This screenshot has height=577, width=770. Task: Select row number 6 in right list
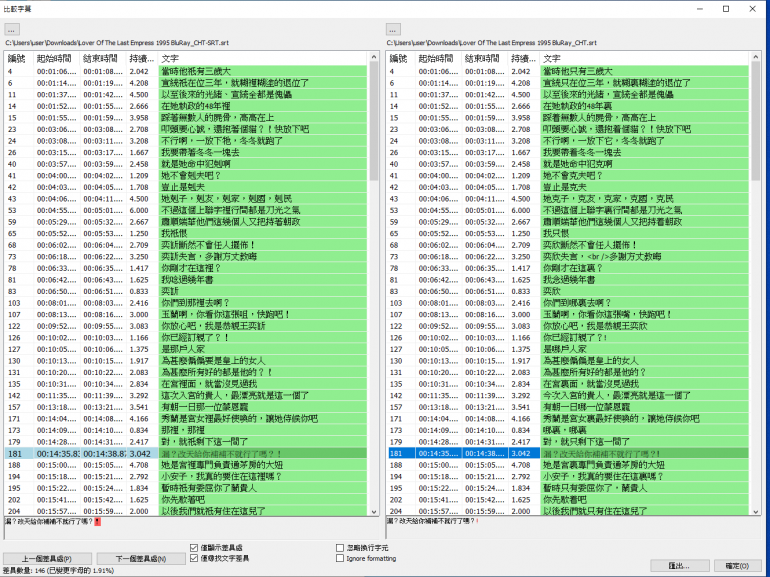tap(392, 83)
